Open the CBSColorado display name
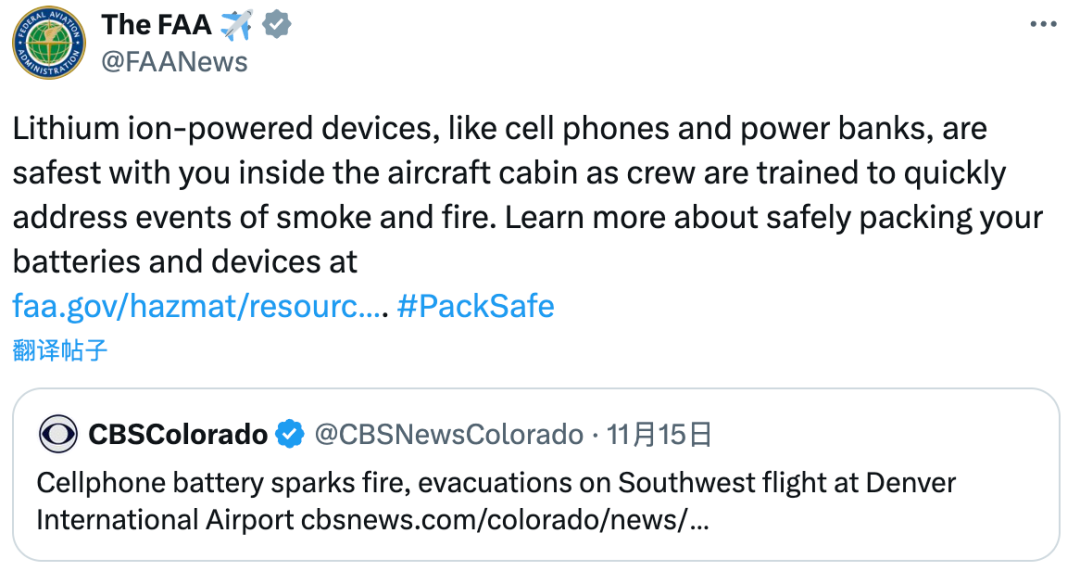The height and width of the screenshot is (584, 1080). (178, 435)
